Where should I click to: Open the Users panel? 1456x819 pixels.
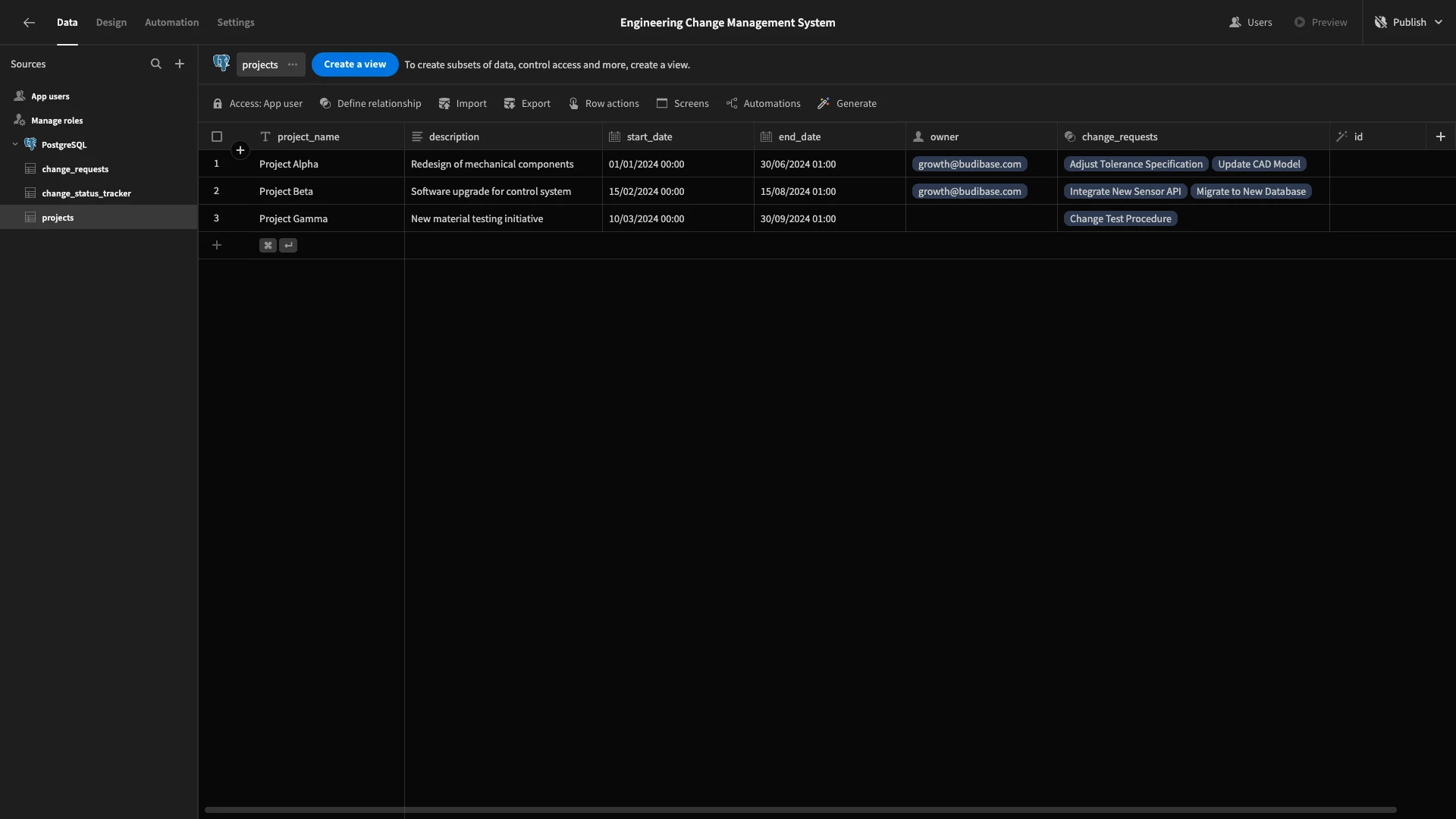(x=1250, y=23)
